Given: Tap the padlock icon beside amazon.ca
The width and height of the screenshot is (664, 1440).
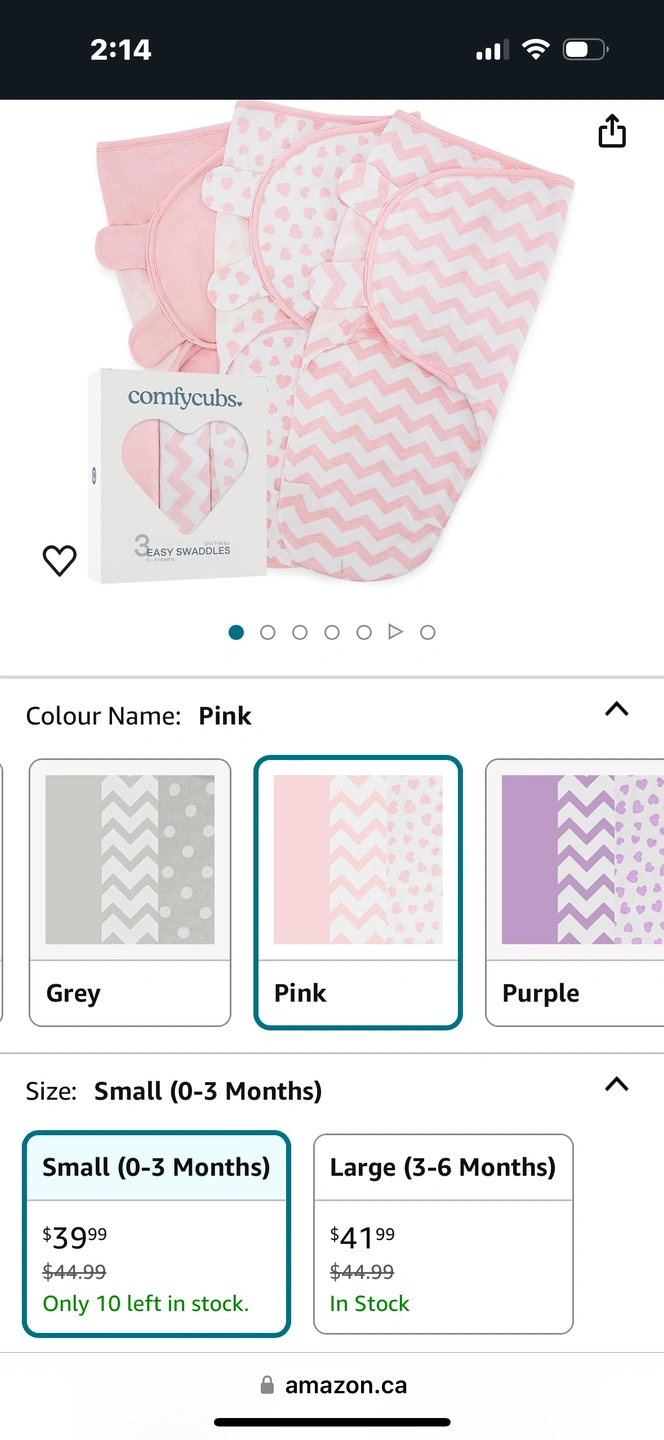Looking at the screenshot, I should (267, 1385).
